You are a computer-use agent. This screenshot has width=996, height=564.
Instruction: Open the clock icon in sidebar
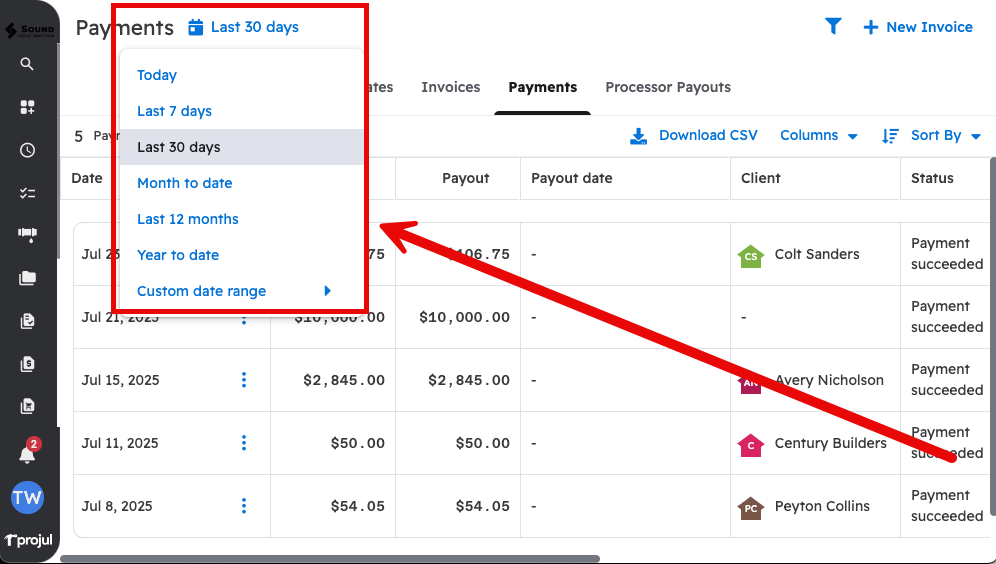click(x=27, y=150)
